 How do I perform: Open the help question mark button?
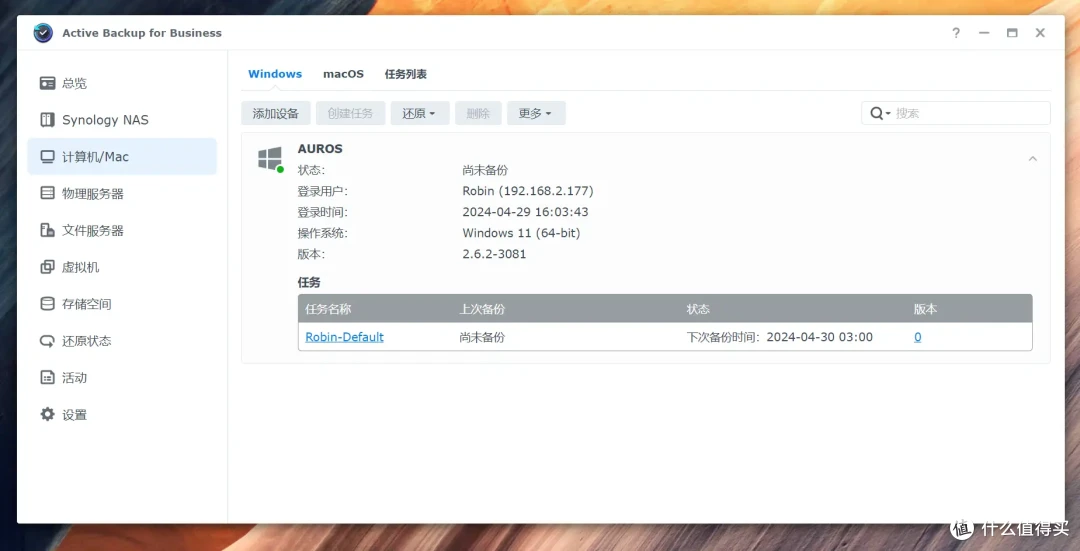pyautogui.click(x=956, y=33)
